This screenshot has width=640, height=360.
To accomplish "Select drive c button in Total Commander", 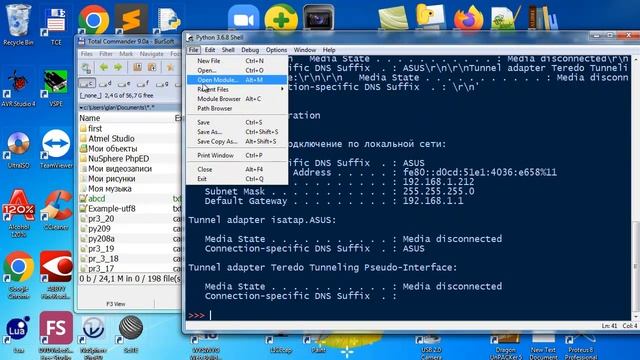I will pos(87,84).
